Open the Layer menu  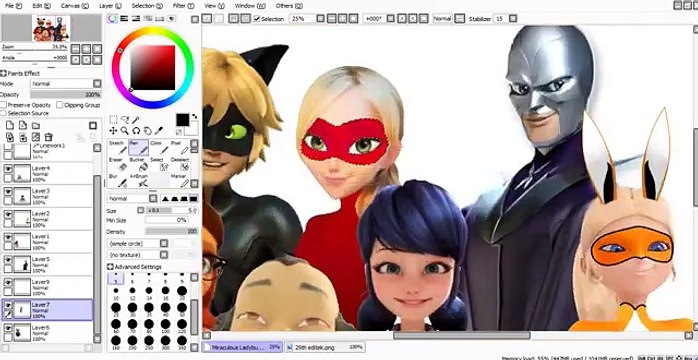point(110,6)
